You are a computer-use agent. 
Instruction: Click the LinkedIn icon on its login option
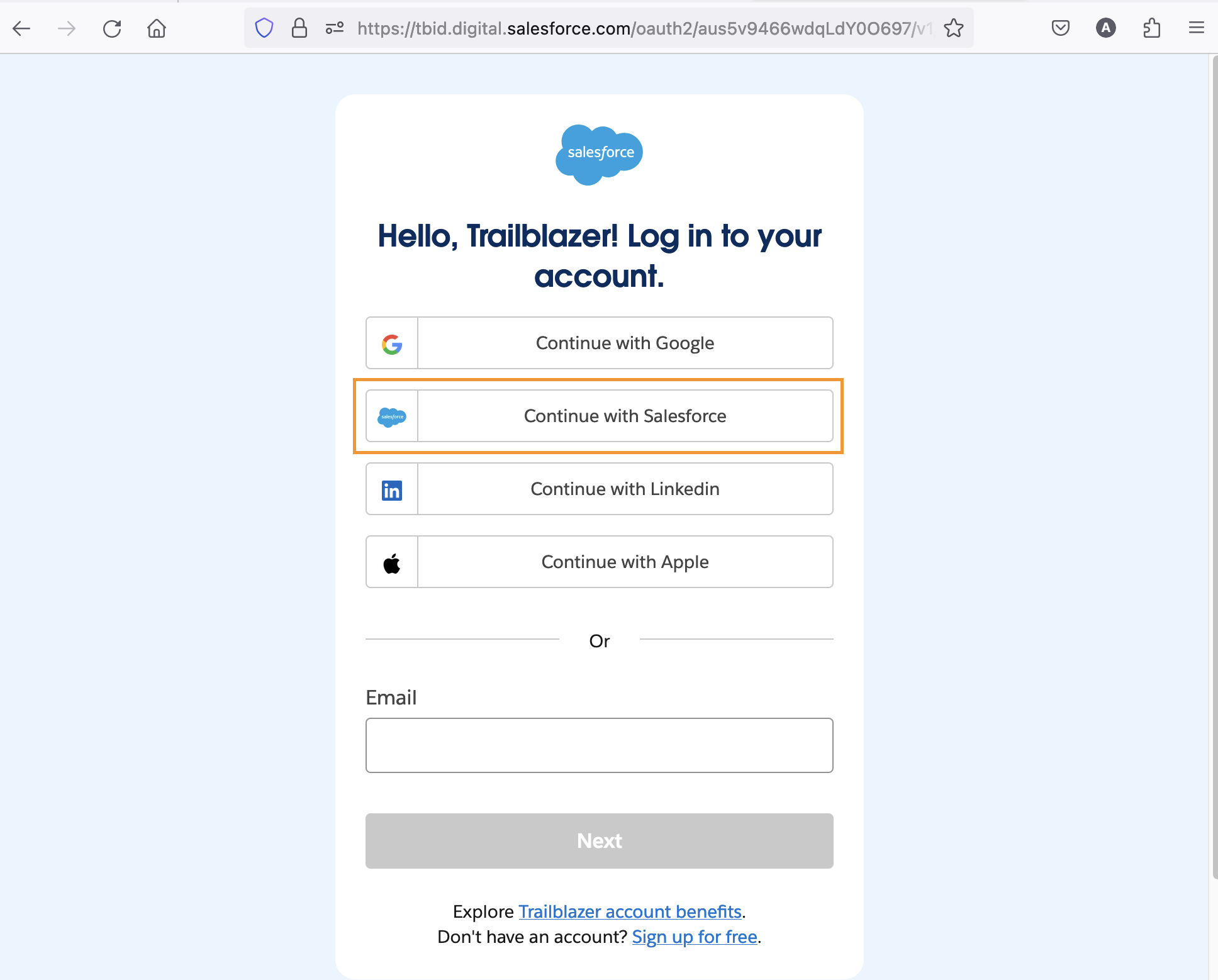tap(391, 489)
